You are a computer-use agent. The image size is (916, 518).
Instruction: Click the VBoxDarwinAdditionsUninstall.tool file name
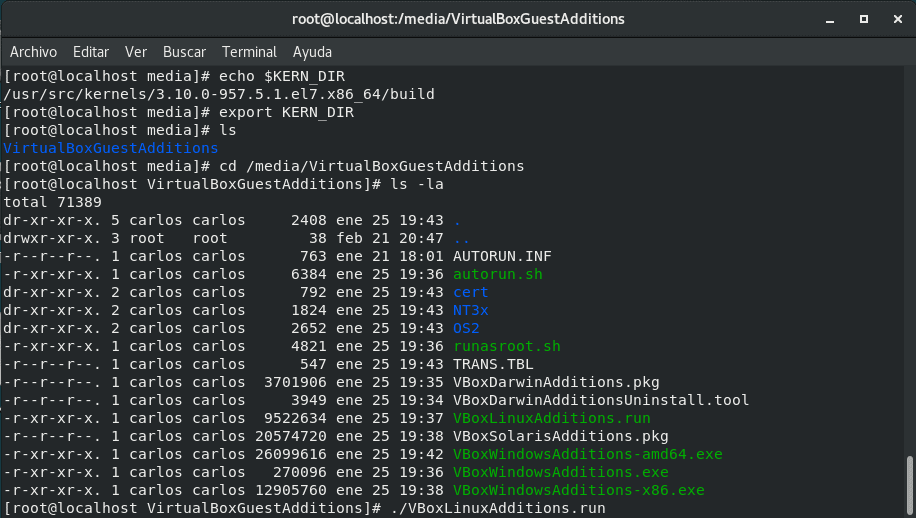[601, 400]
